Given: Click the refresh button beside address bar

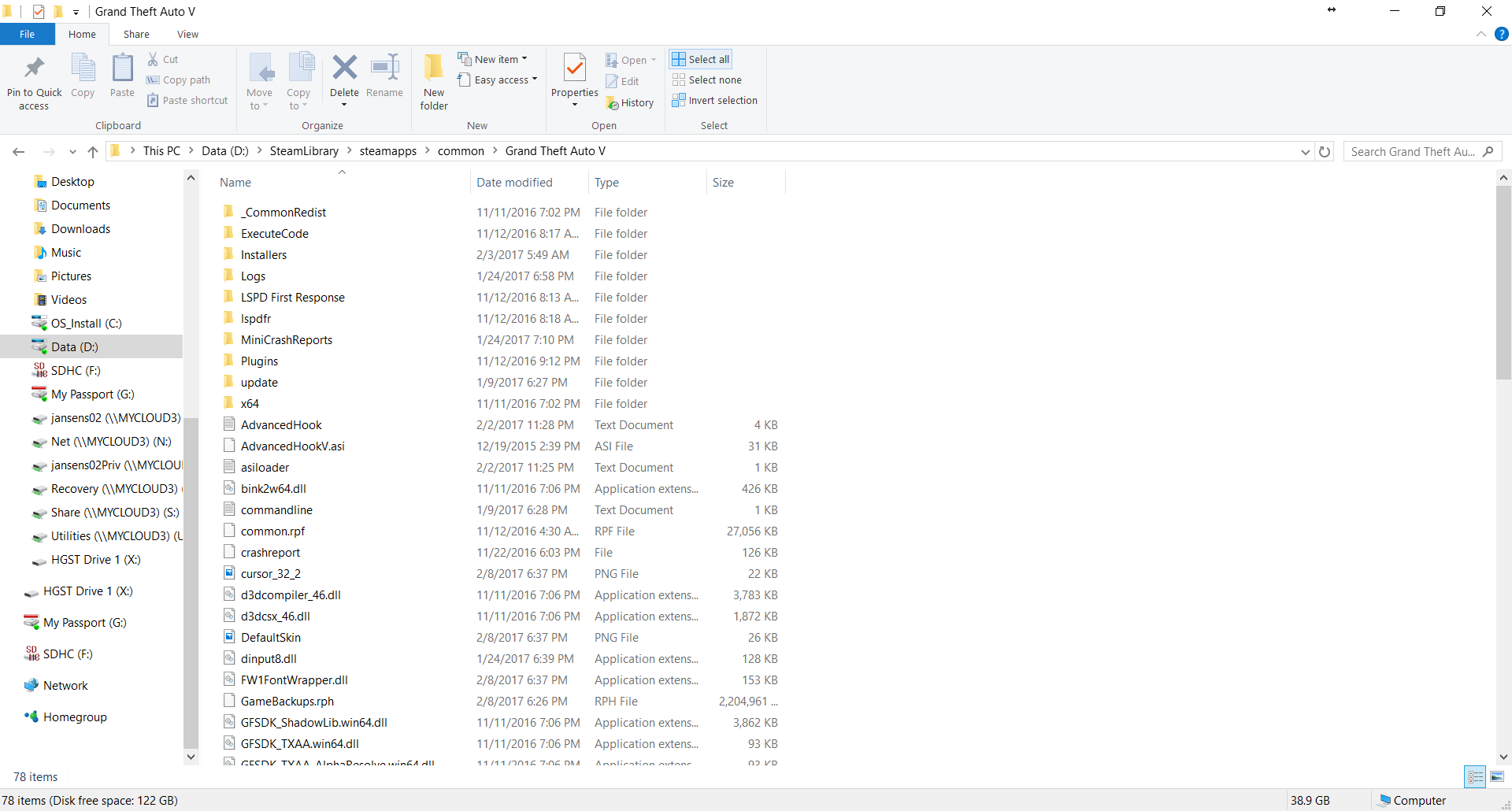Looking at the screenshot, I should tap(1325, 152).
